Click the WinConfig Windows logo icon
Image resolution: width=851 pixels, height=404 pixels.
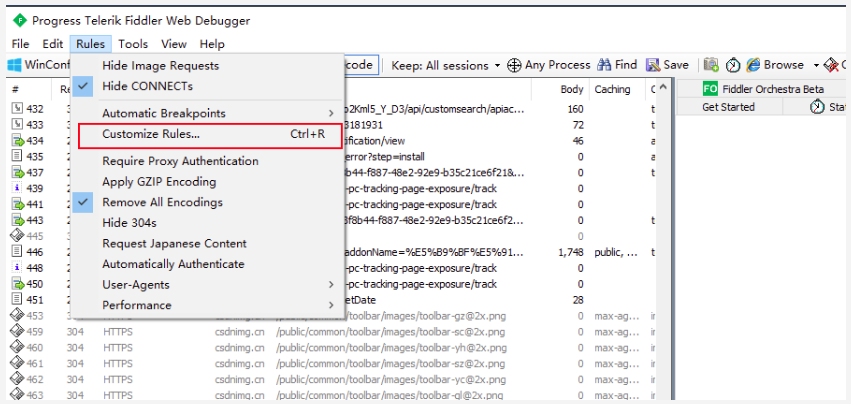[x=14, y=65]
